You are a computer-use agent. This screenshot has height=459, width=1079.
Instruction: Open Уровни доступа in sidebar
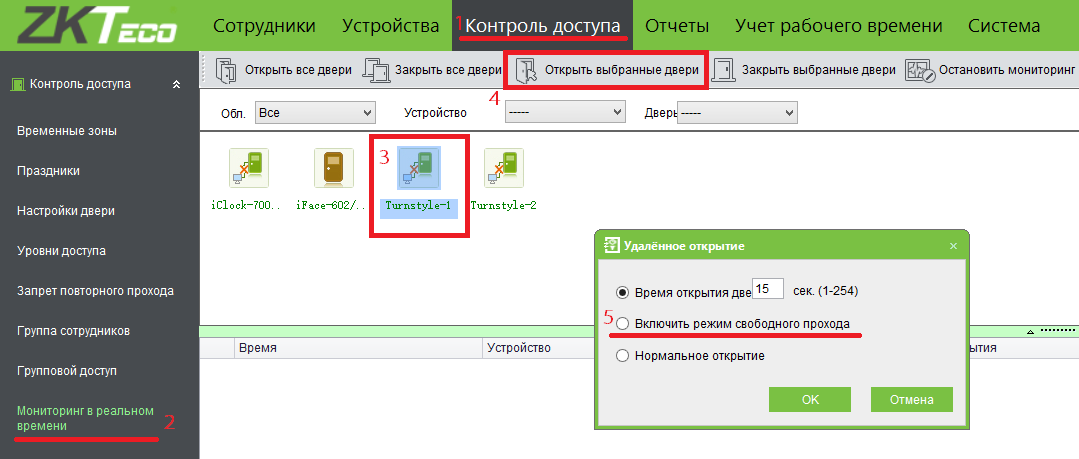[x=61, y=250]
